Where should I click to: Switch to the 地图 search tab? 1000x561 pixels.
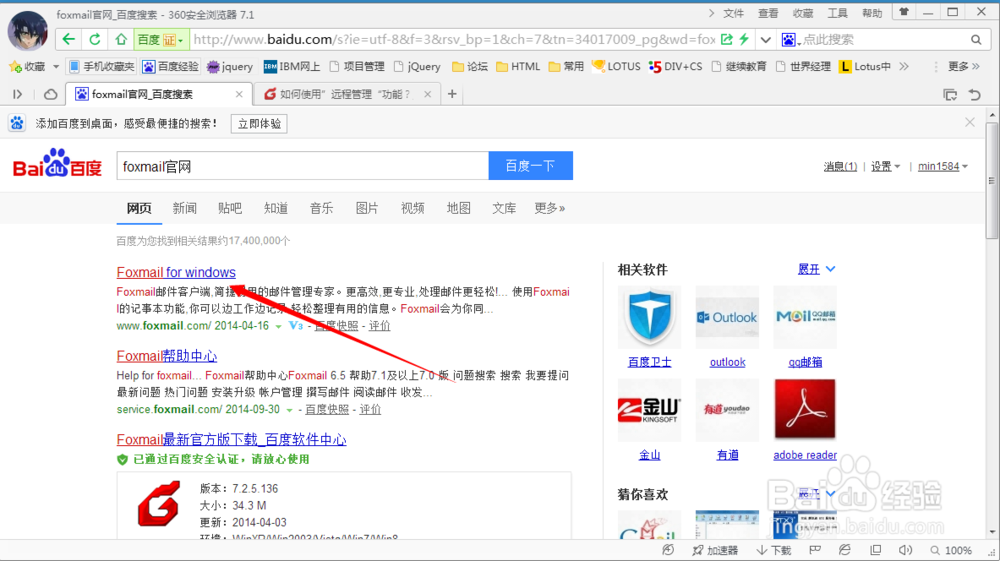458,208
